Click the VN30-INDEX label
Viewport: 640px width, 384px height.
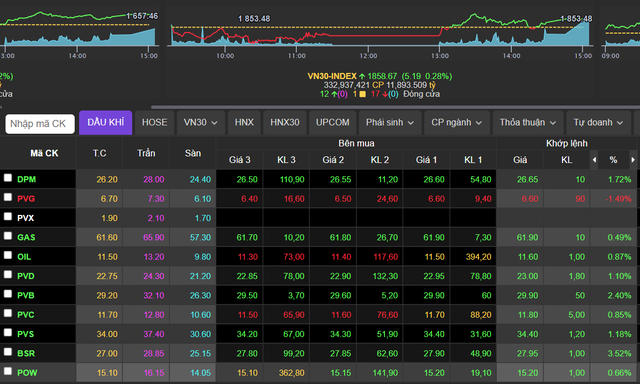pyautogui.click(x=332, y=76)
